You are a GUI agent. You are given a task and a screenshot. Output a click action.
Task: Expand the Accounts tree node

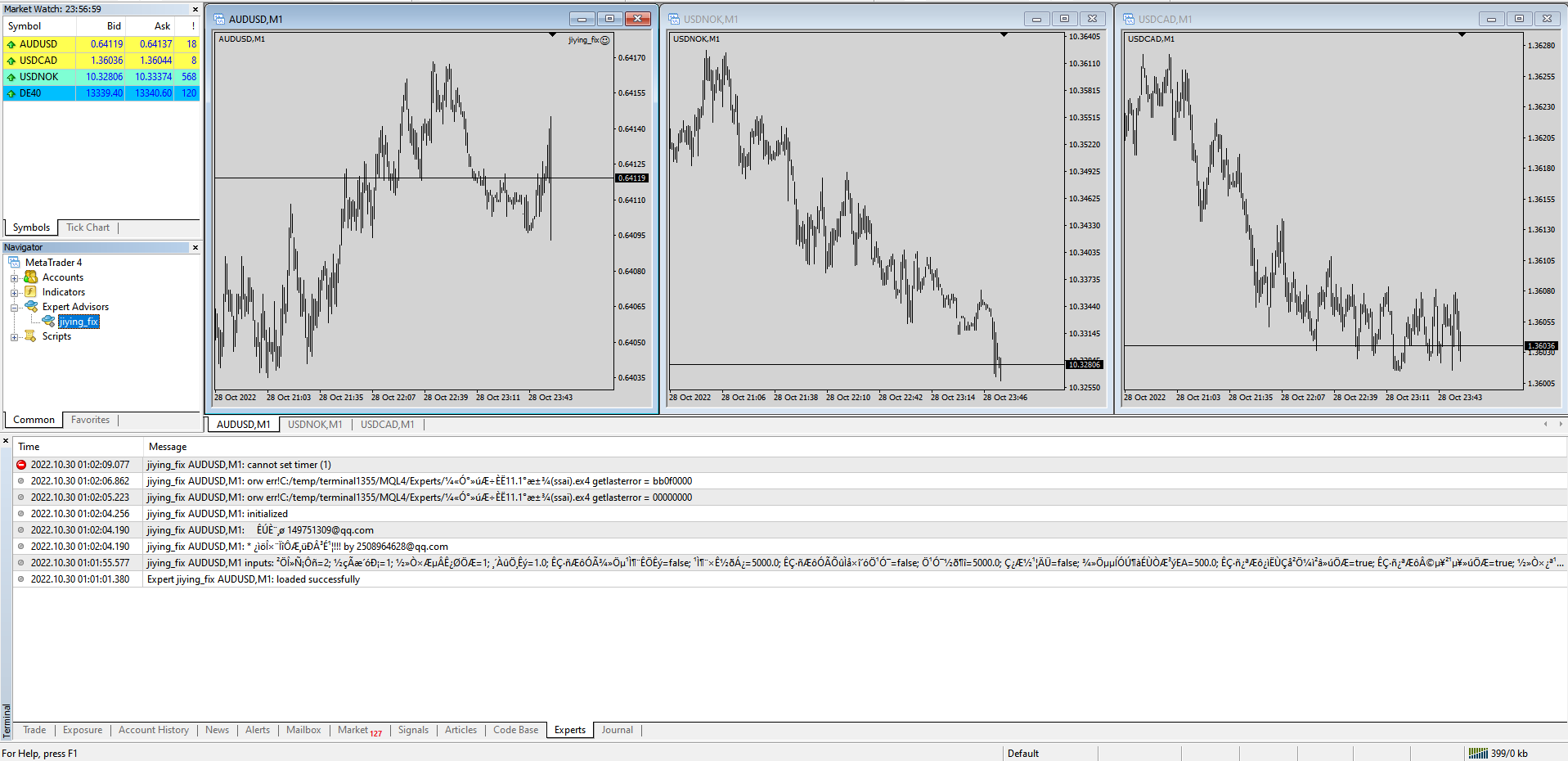(14, 278)
